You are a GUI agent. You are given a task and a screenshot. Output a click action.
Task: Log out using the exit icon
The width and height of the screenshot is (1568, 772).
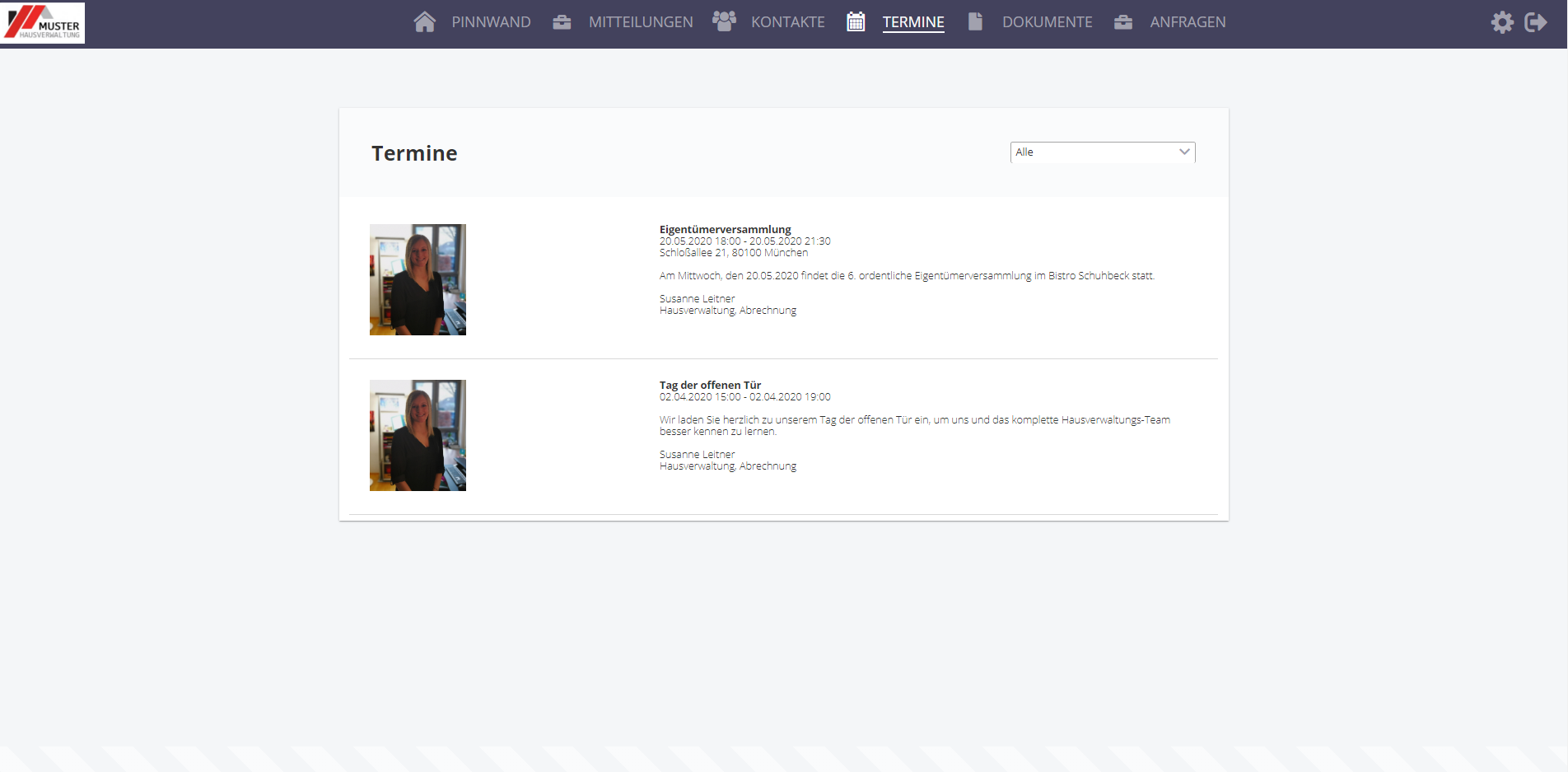pyautogui.click(x=1537, y=22)
